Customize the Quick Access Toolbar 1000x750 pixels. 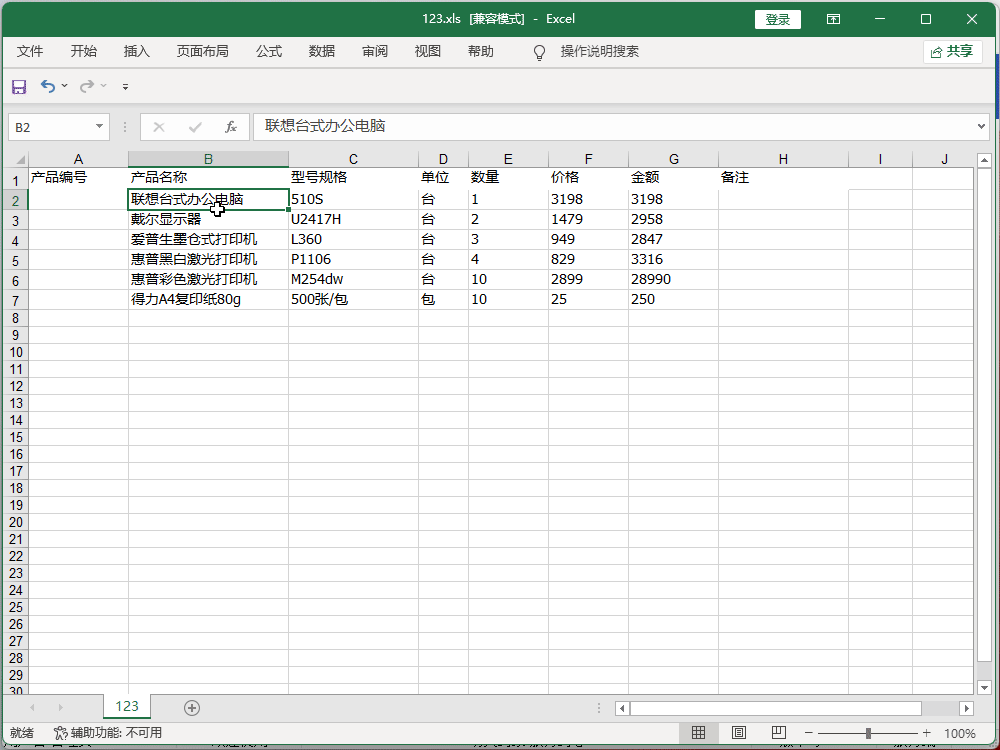tap(125, 87)
